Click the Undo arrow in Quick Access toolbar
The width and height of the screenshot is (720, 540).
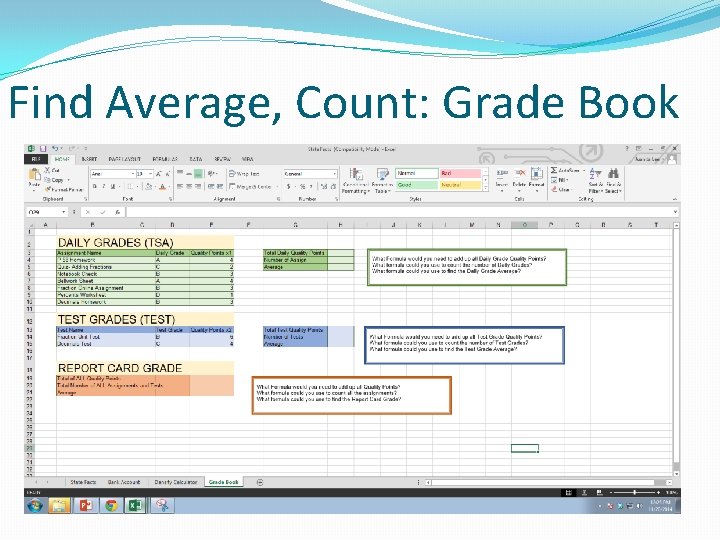coord(55,149)
